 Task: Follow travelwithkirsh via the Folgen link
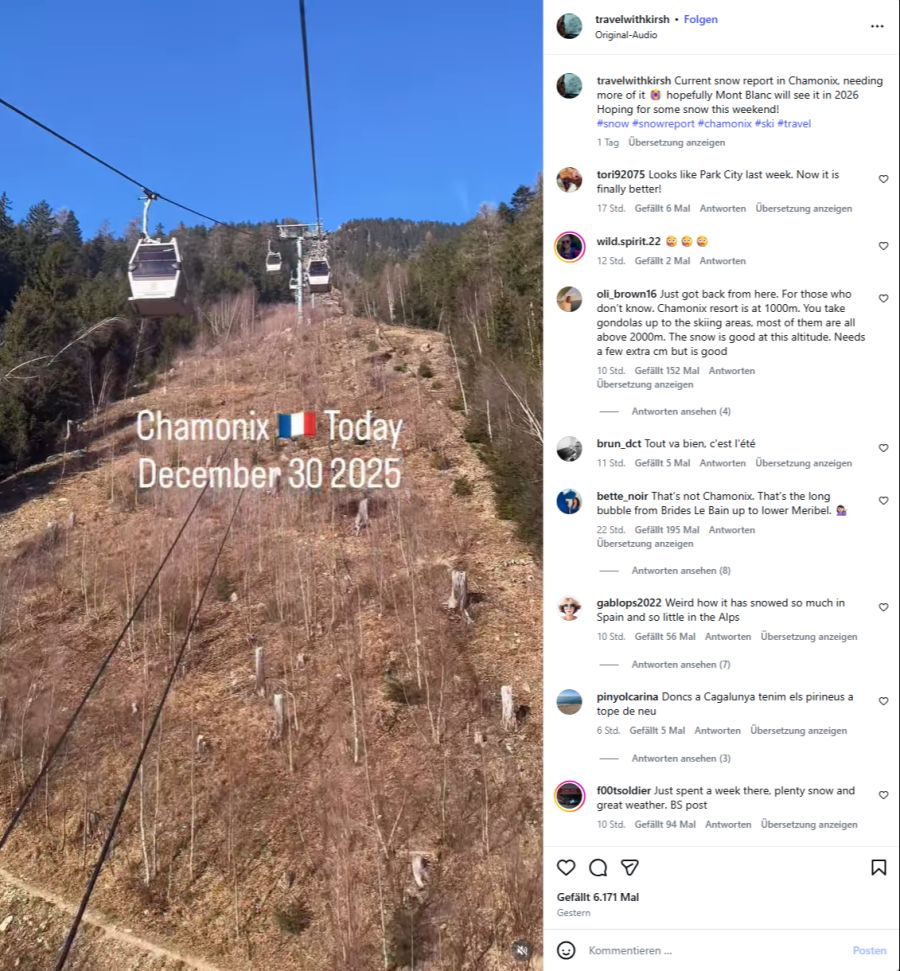click(x=701, y=19)
